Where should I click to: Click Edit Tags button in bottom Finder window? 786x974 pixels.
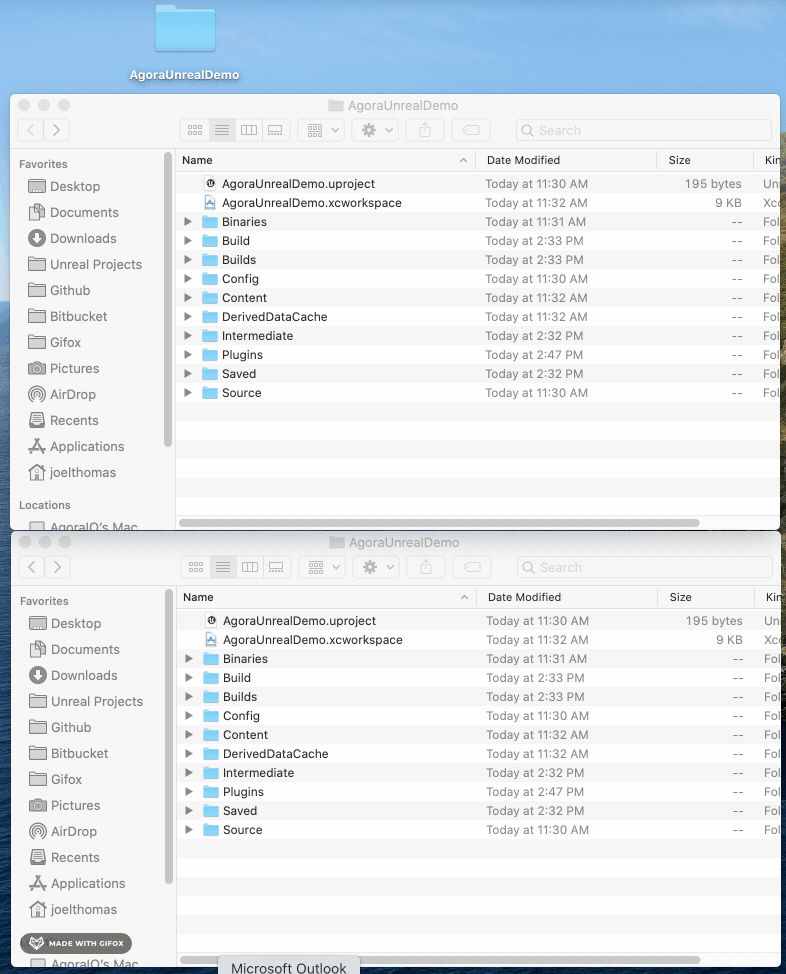point(472,567)
